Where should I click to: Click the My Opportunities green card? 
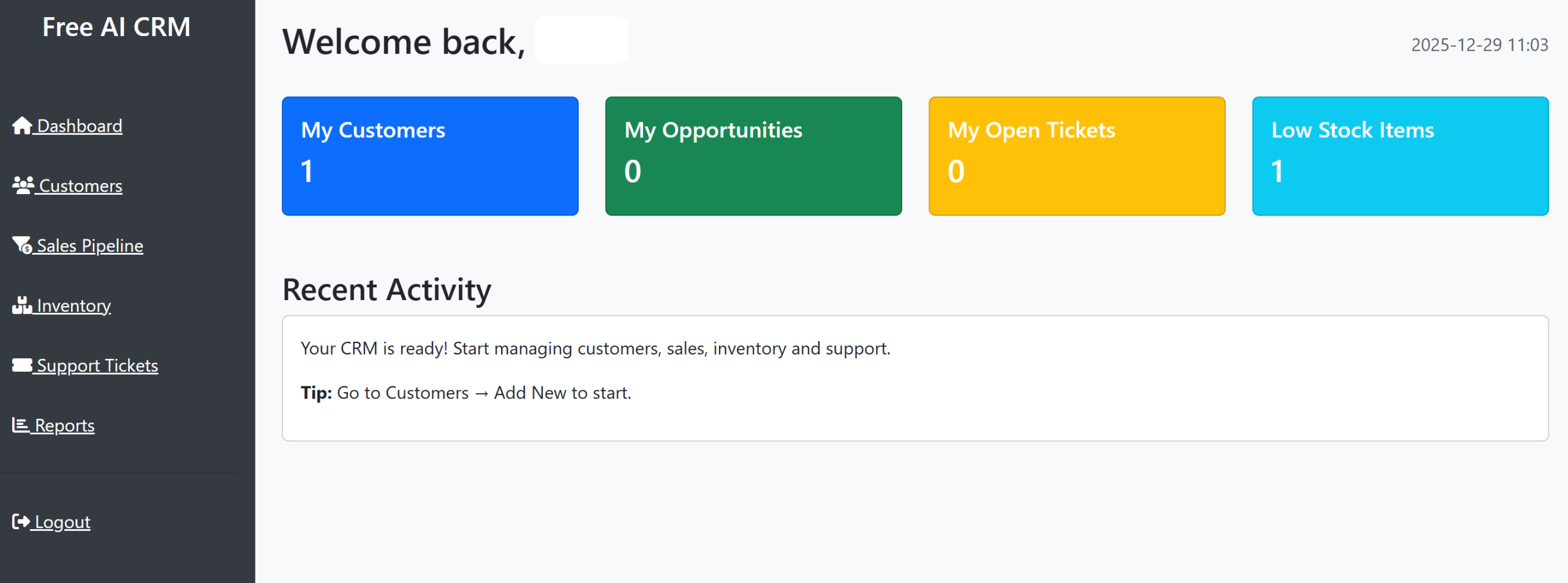[753, 156]
